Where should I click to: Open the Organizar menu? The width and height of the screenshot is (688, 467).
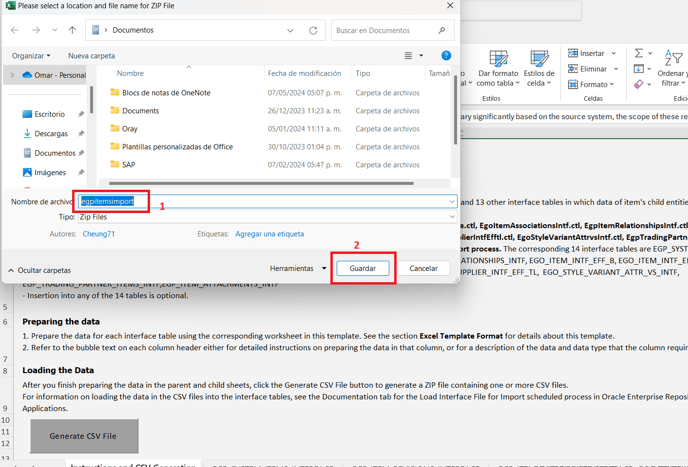click(x=31, y=56)
